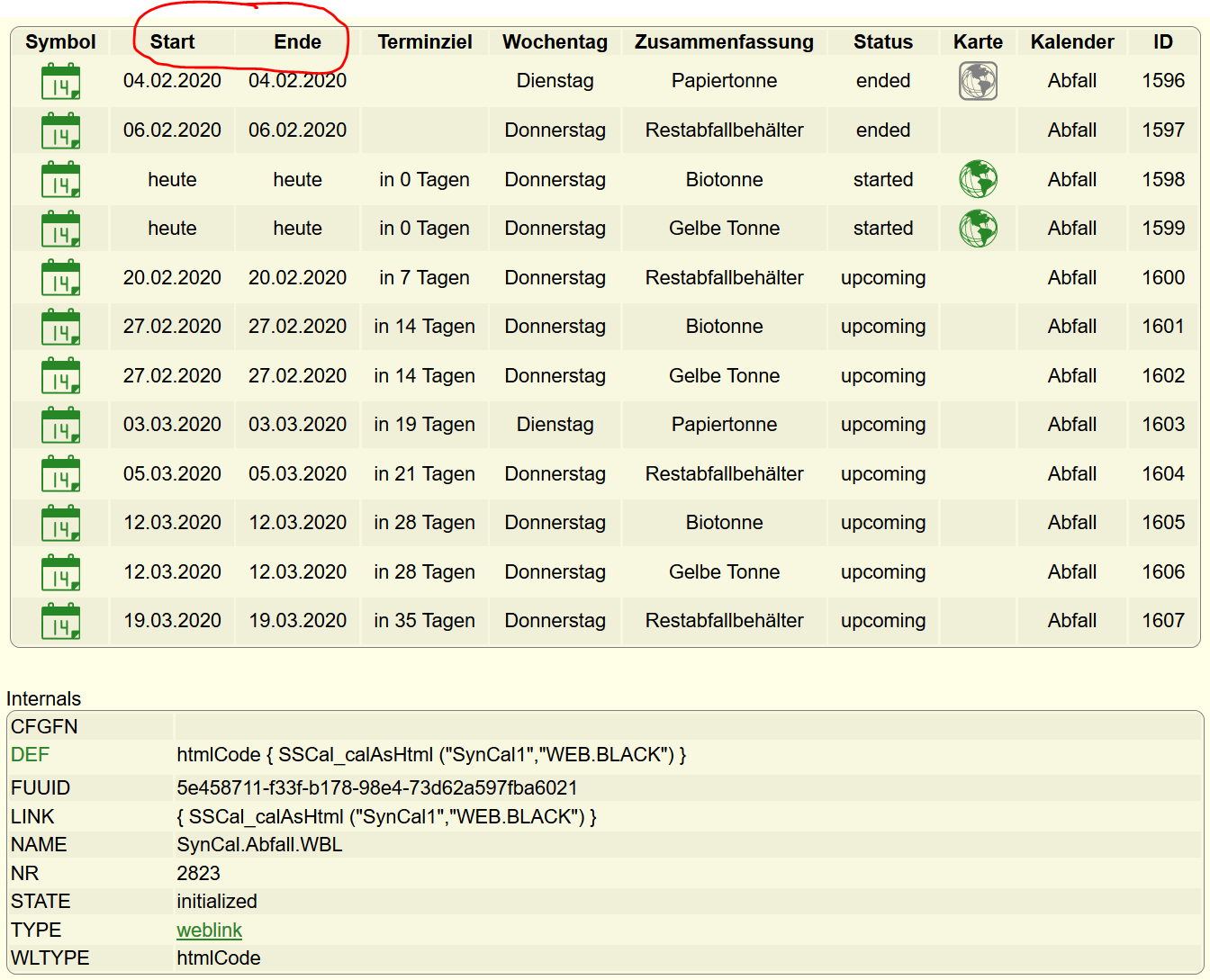1210x980 pixels.
Task: Click calendar icon for event ID 1598
Action: 60,179
